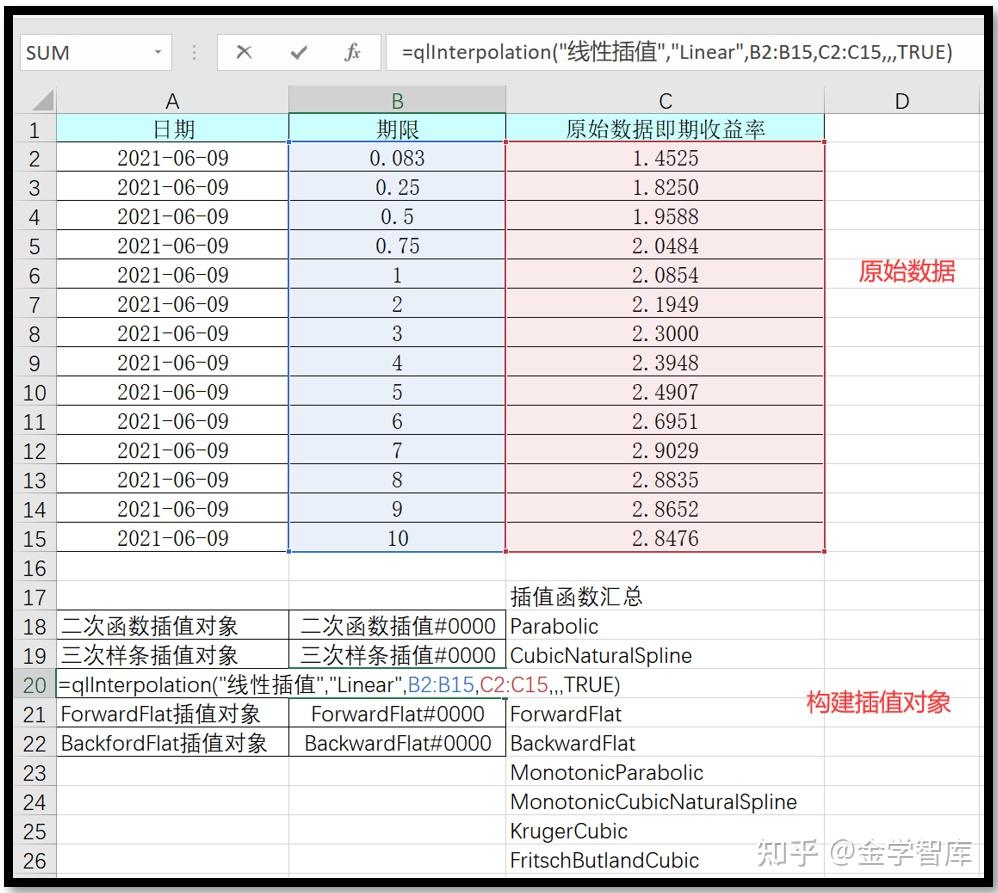Confirm the formula with the checkmark icon
This screenshot has width=998, height=893.
295,51
